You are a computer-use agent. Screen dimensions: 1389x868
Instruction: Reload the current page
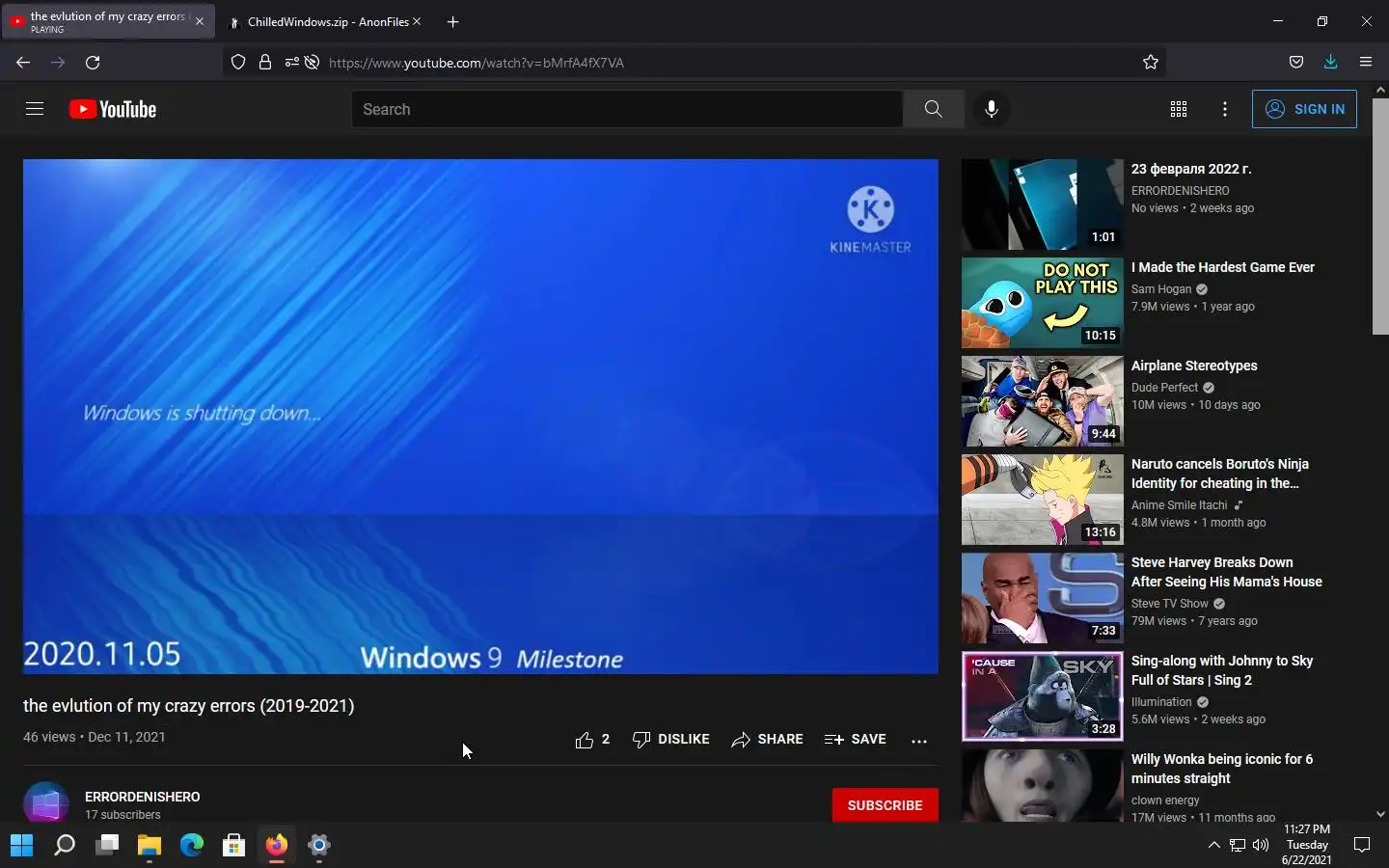point(93,62)
